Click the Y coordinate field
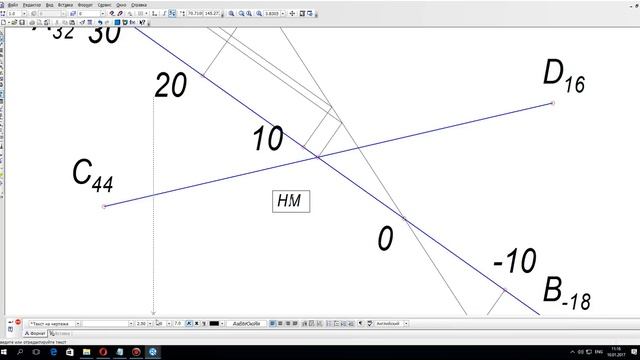The width and height of the screenshot is (640, 360). 212,13
